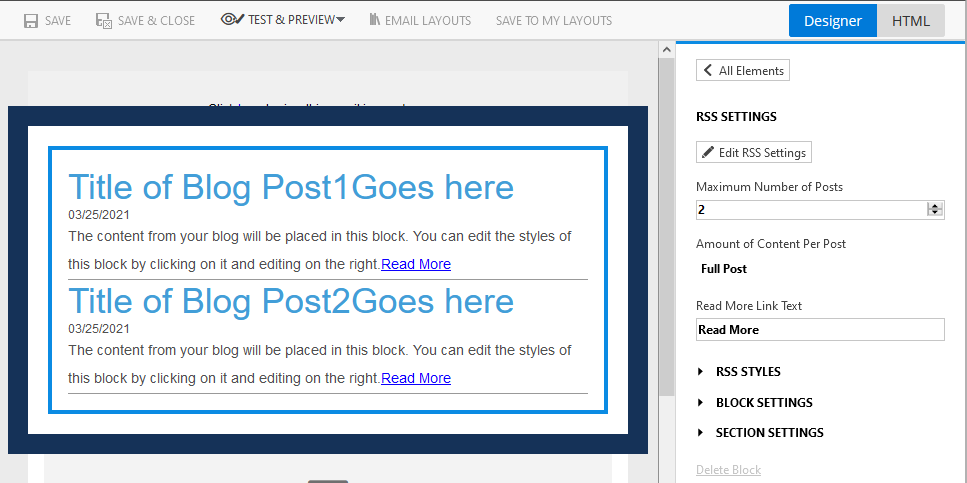Image resolution: width=967 pixels, height=483 pixels.
Task: Click the content paragraph under Blog Post2
Action: 319,364
